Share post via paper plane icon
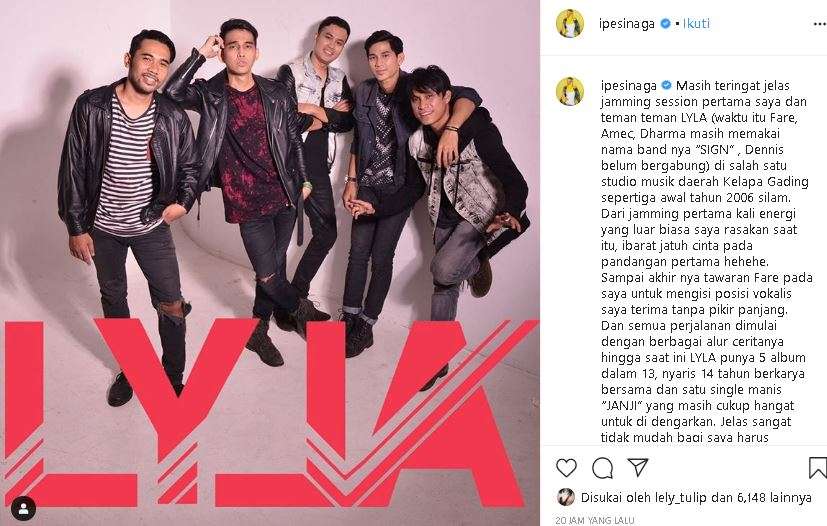This screenshot has width=827, height=526. 637,467
